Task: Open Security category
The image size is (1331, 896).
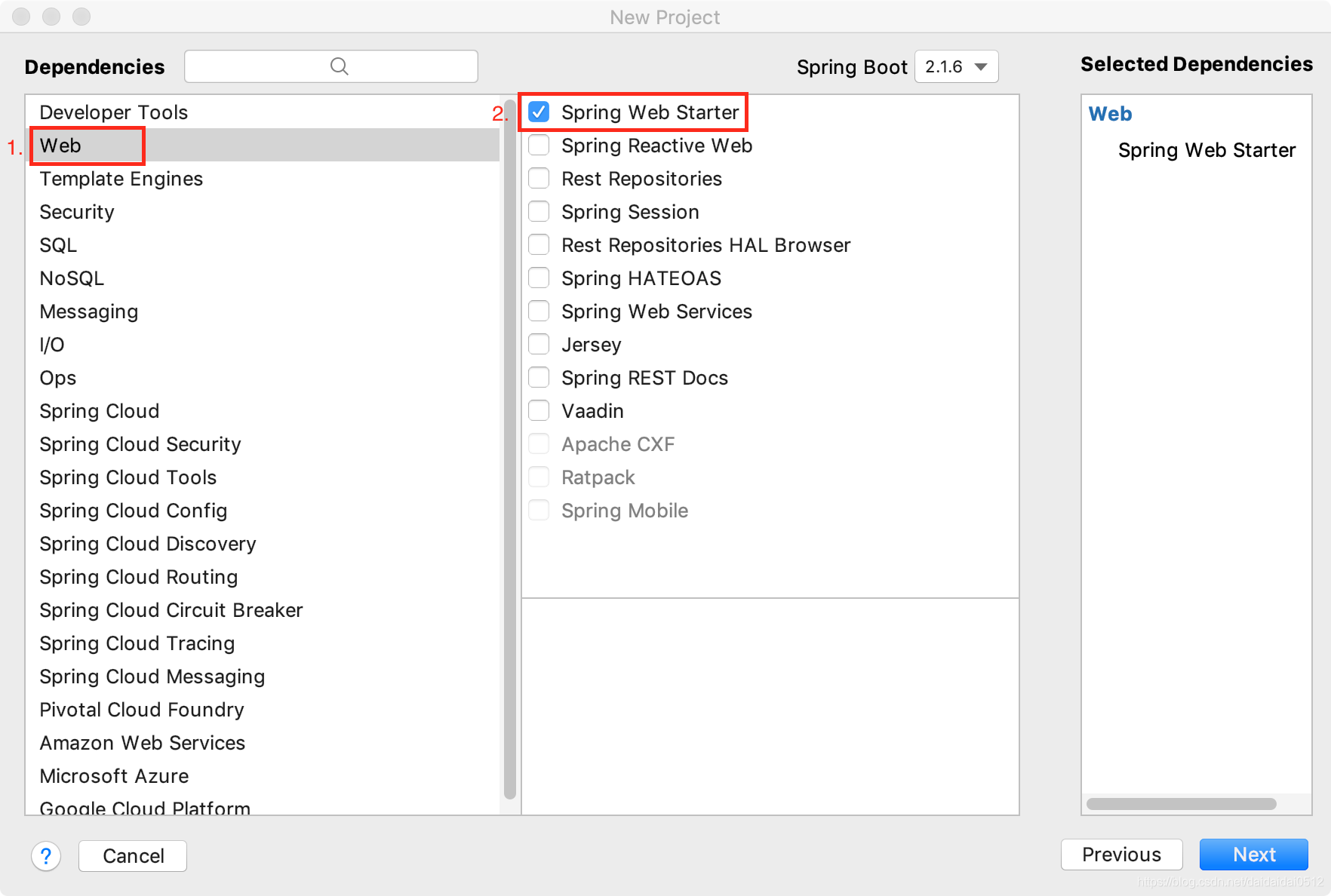Action: [x=263, y=212]
